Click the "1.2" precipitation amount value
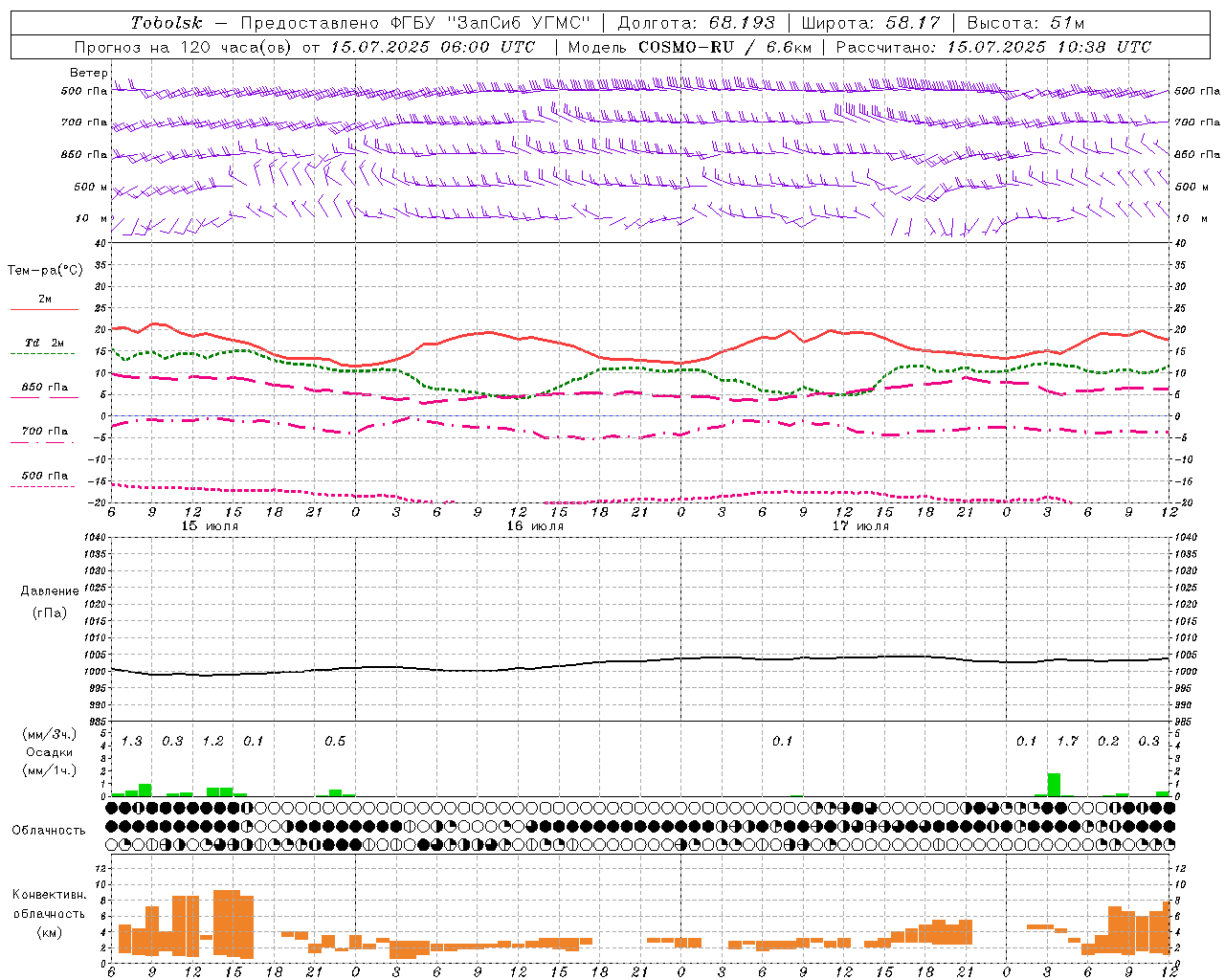 213,742
